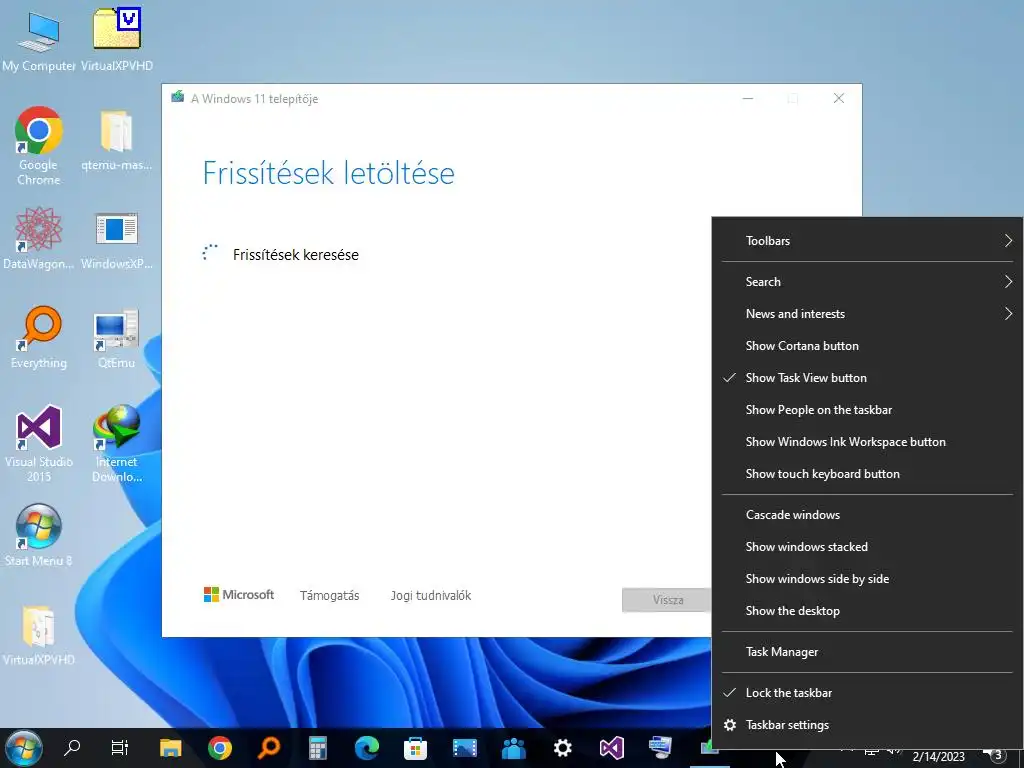Select DataWagon desktop shortcut
The height and width of the screenshot is (768, 1024).
point(39,238)
